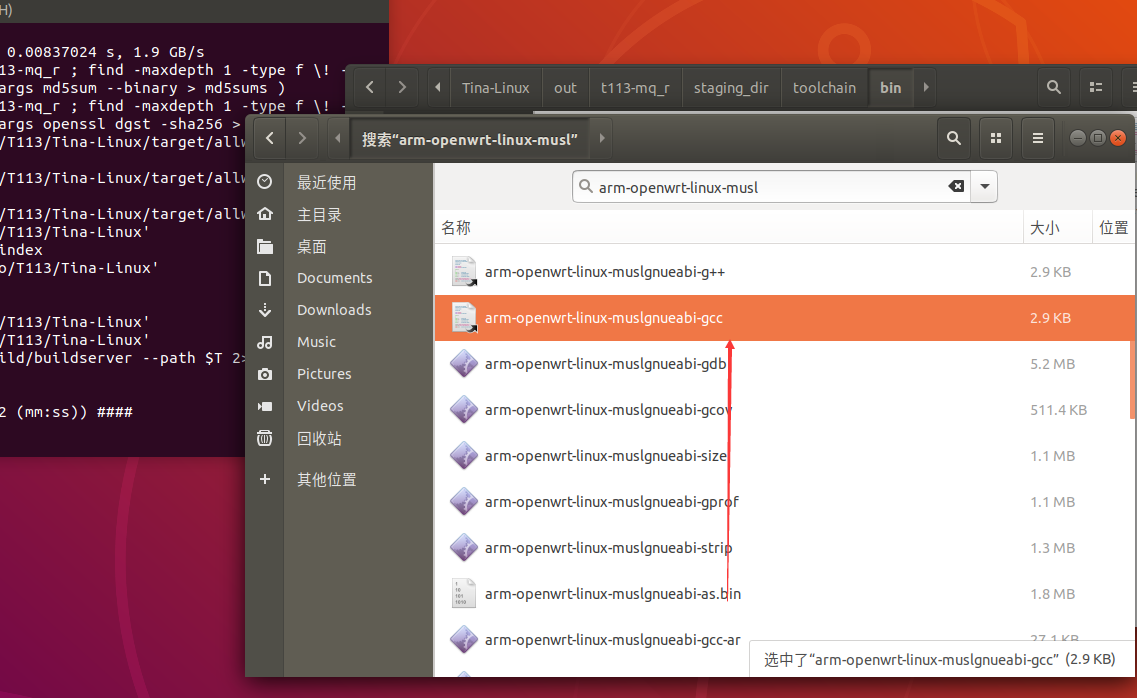Click the Downloads arrow icon
Screen dimensions: 1137x698
pyautogui.click(x=265, y=310)
